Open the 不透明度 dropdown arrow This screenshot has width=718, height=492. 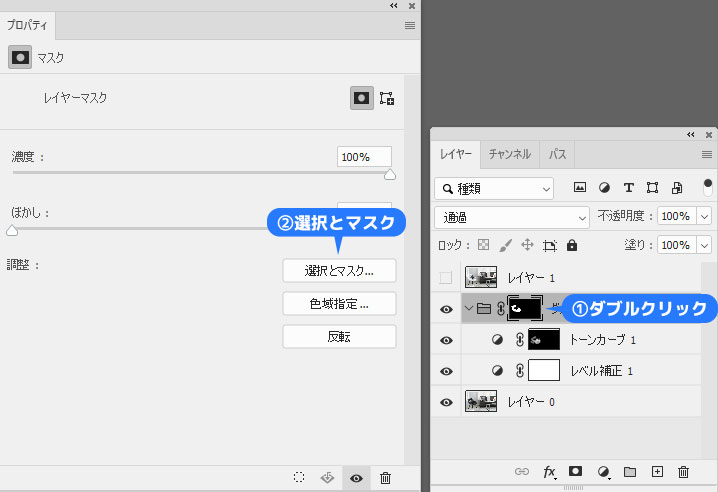click(x=704, y=216)
